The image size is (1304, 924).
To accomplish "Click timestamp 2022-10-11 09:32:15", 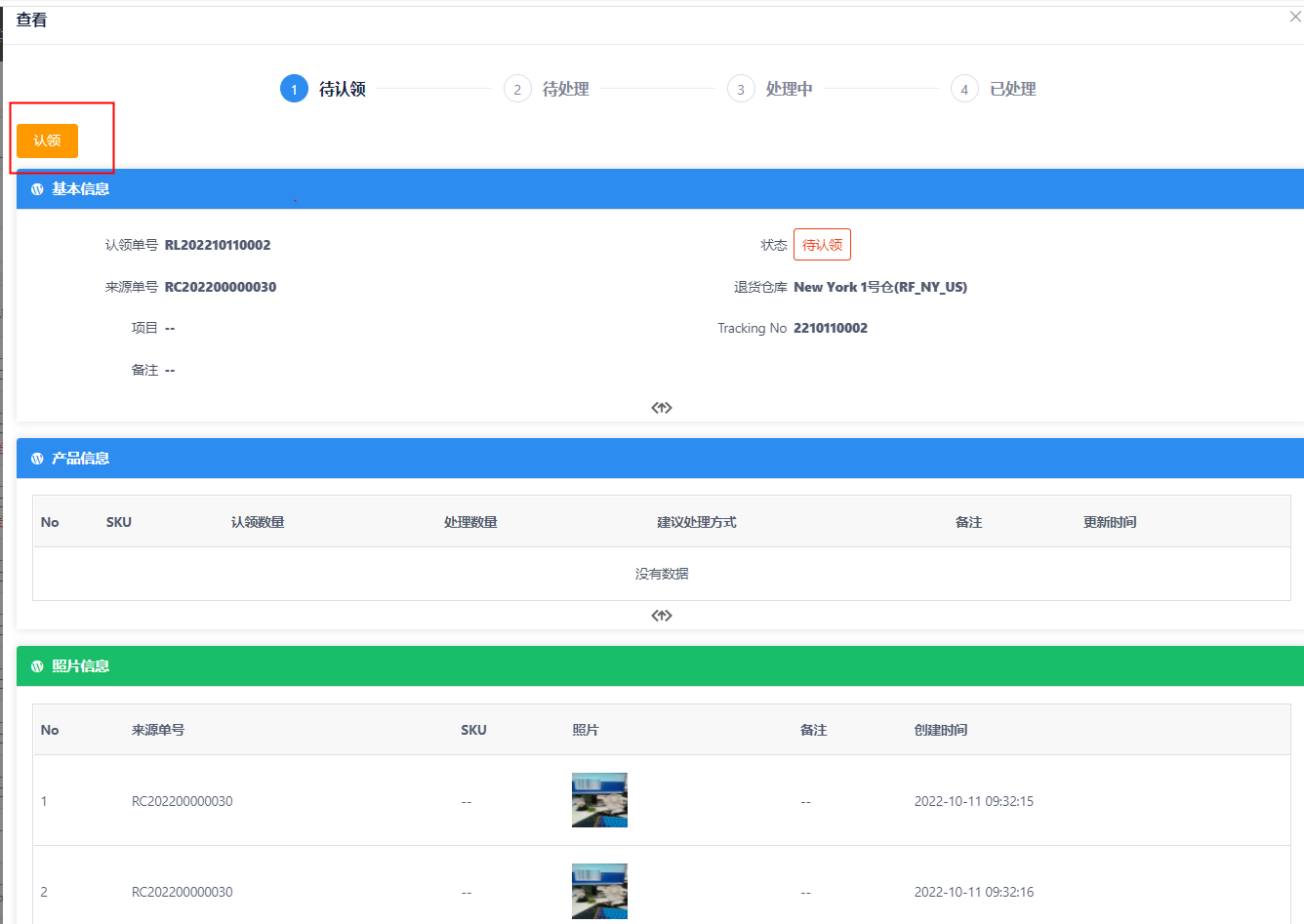I will (974, 801).
